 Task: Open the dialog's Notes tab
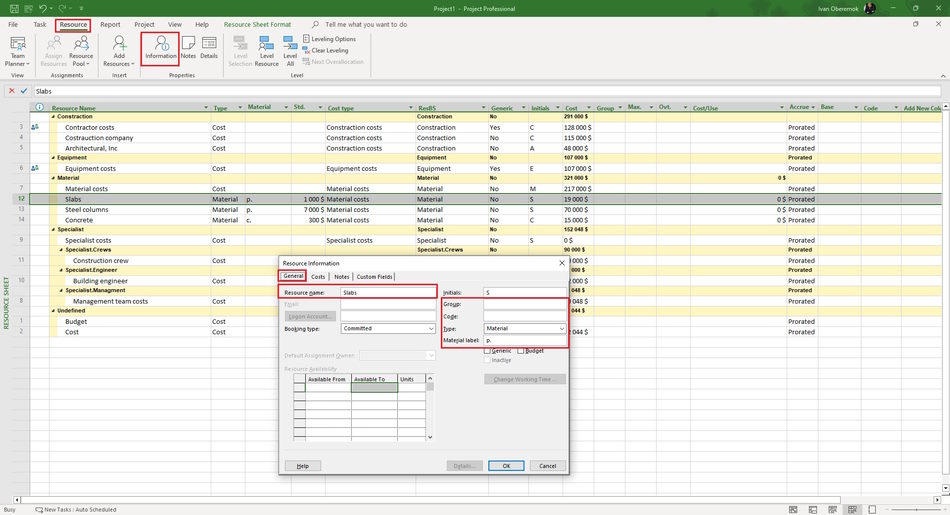click(342, 276)
